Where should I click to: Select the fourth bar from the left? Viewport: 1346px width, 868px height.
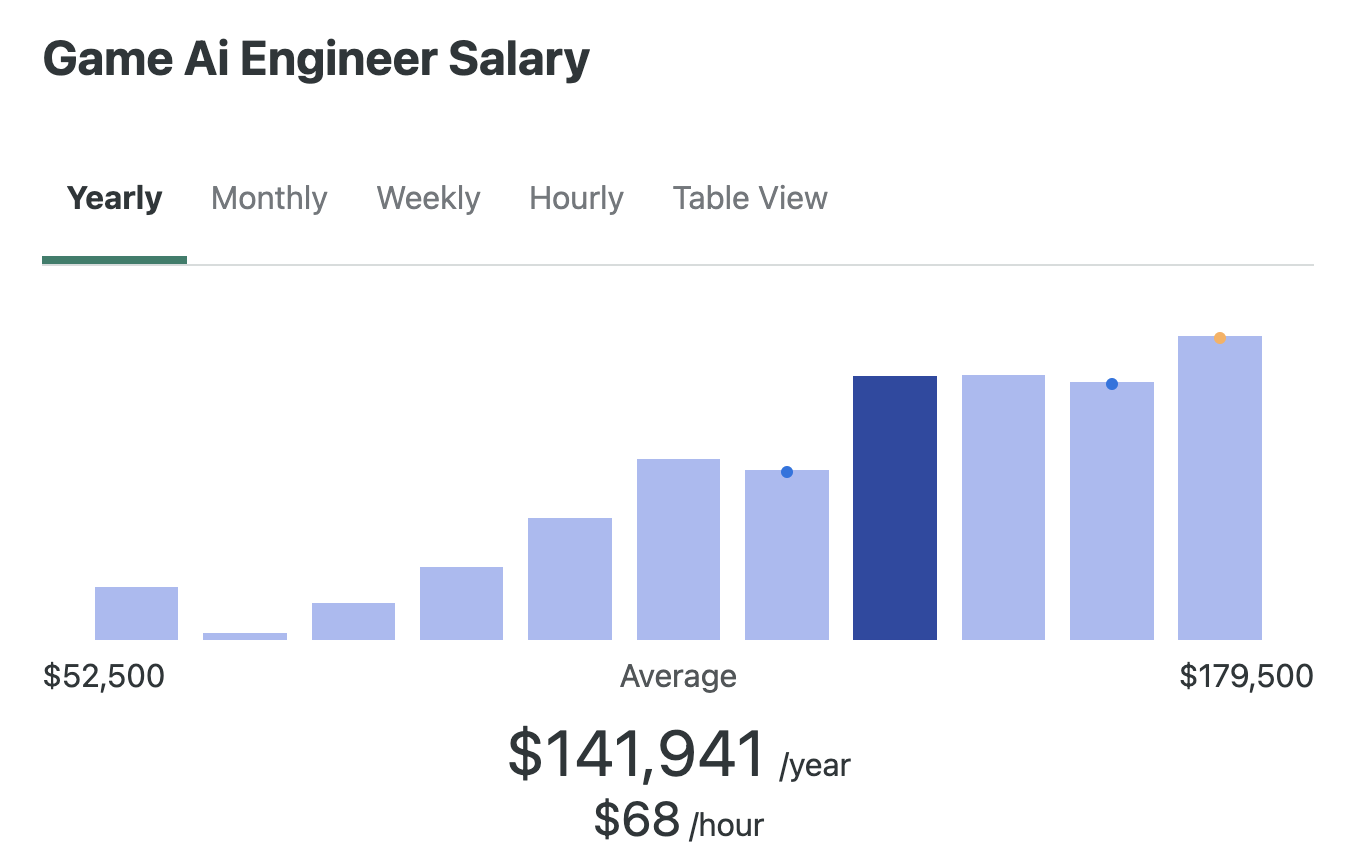pos(461,603)
